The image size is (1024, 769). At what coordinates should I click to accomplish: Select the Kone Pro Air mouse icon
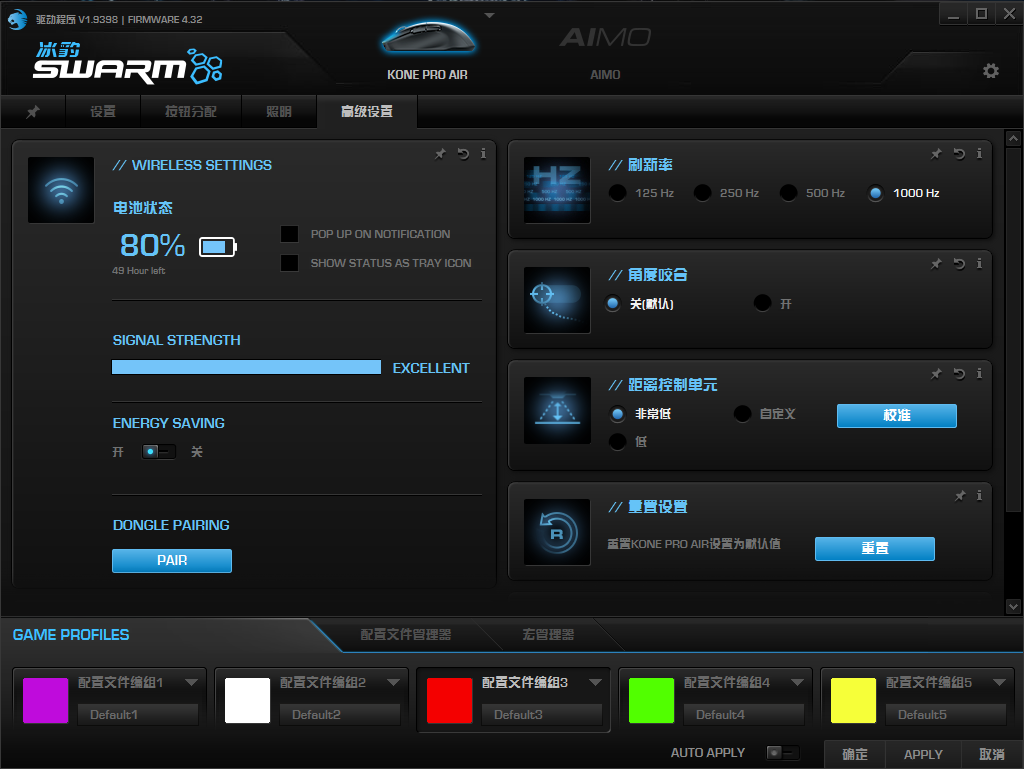coord(428,39)
